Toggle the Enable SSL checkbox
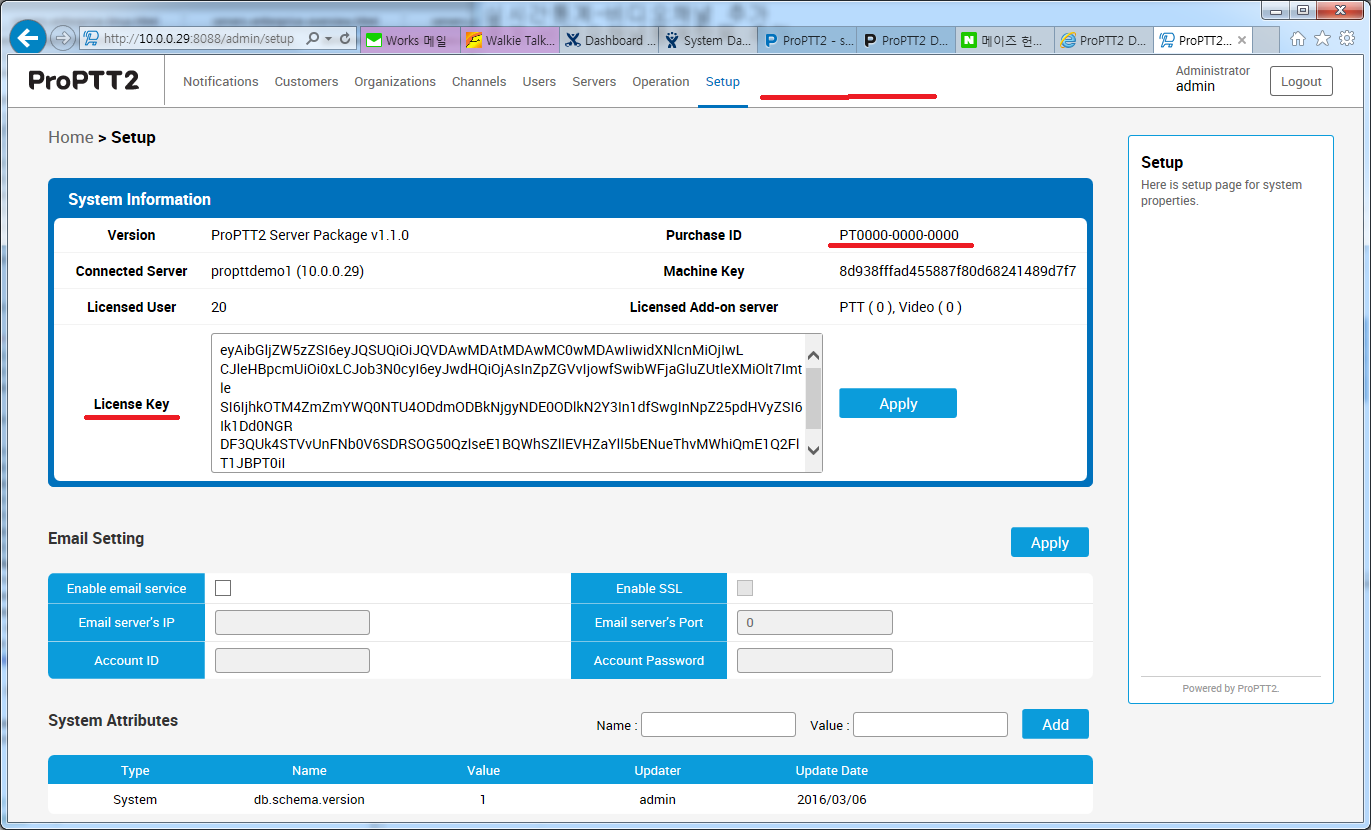This screenshot has height=830, width=1371. 745,588
